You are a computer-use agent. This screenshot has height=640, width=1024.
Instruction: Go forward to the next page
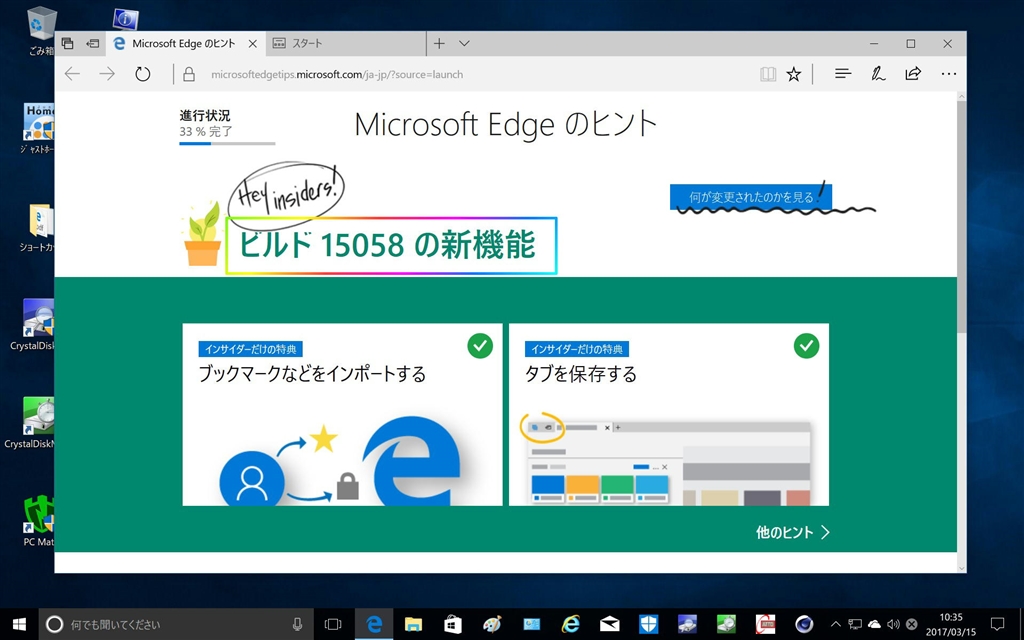[107, 74]
